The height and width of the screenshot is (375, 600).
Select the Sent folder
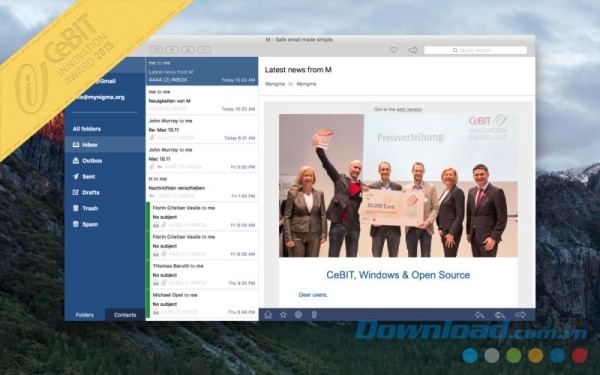click(105, 176)
